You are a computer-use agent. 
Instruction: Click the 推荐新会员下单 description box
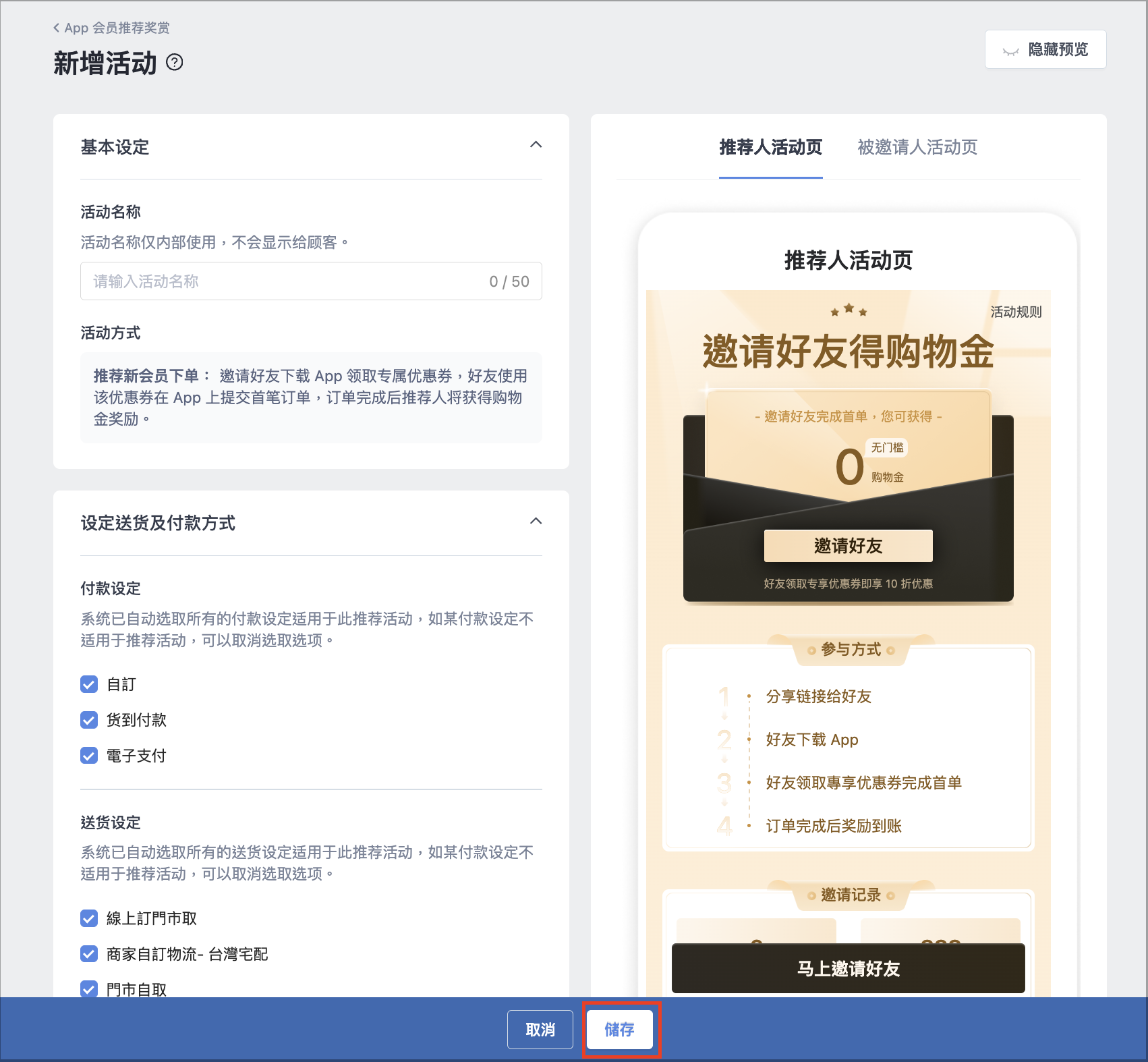click(311, 397)
